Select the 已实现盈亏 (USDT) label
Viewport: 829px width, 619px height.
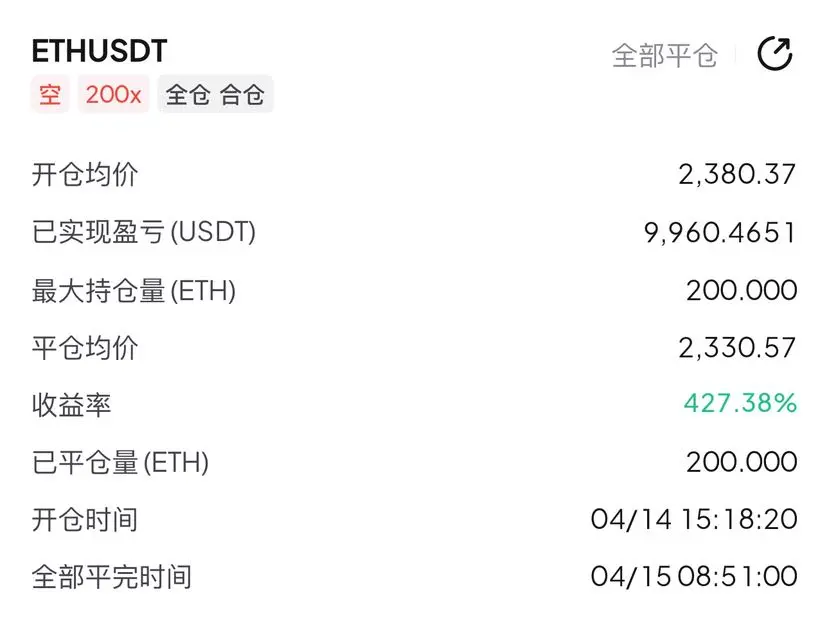[144, 232]
